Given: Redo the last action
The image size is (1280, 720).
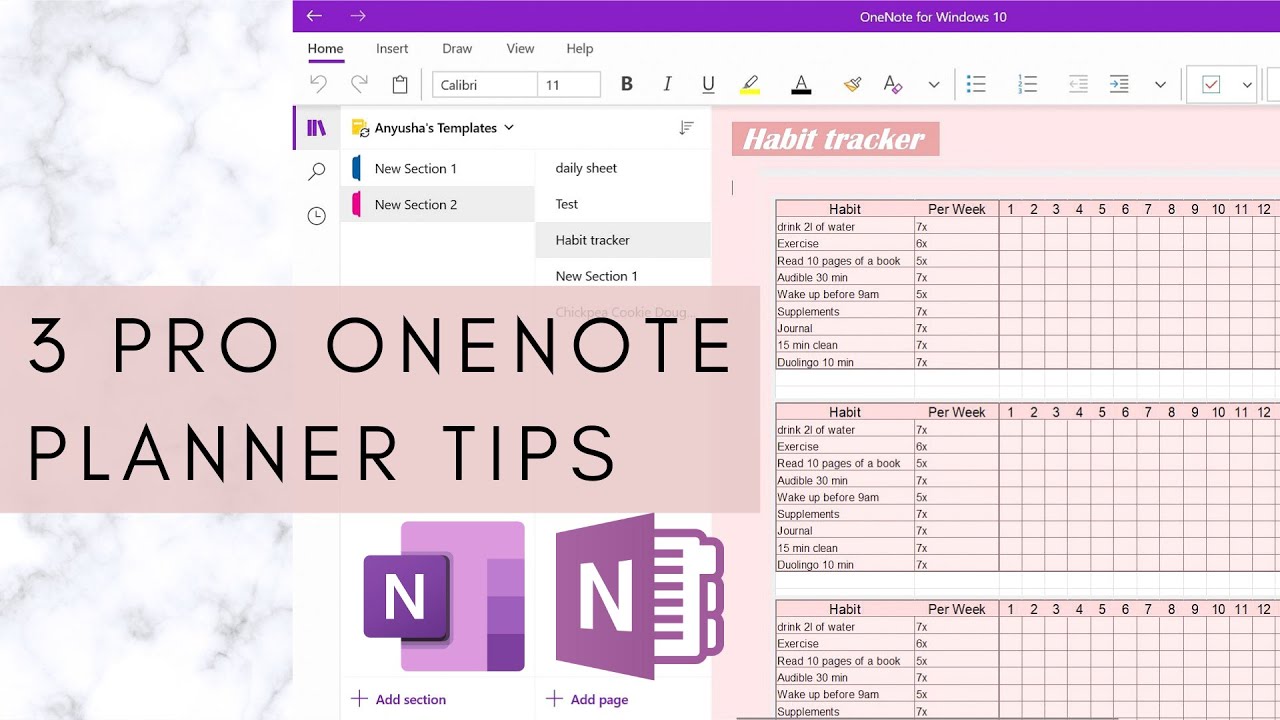Looking at the screenshot, I should [x=358, y=85].
